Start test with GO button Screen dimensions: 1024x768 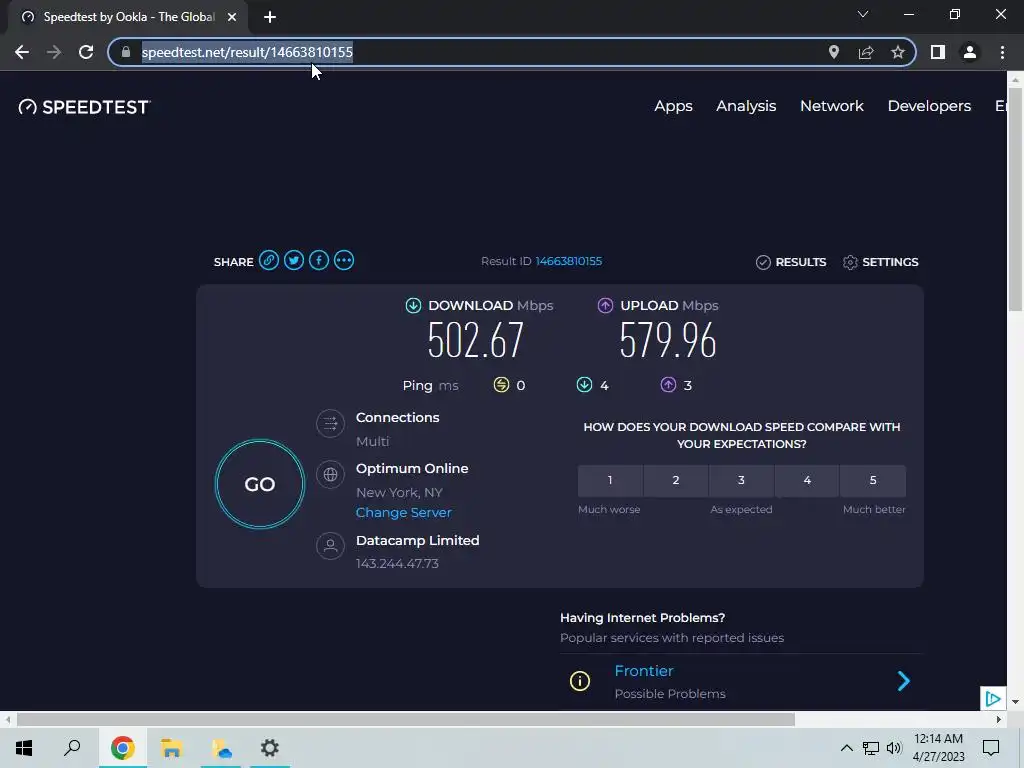pos(260,484)
